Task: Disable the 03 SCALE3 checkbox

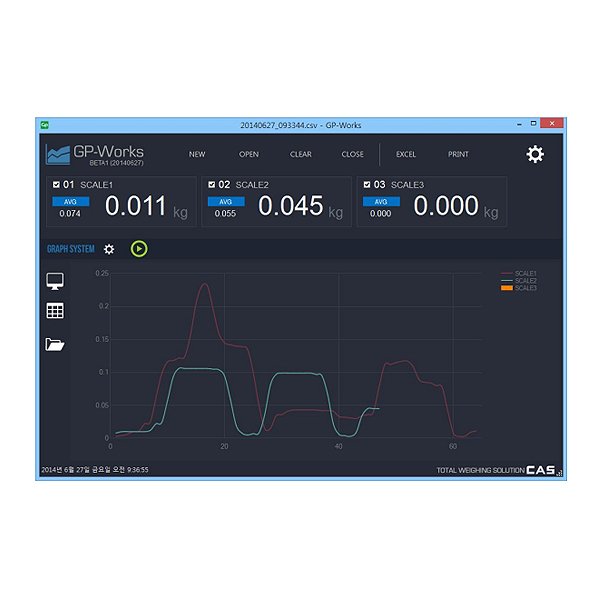Action: (367, 185)
